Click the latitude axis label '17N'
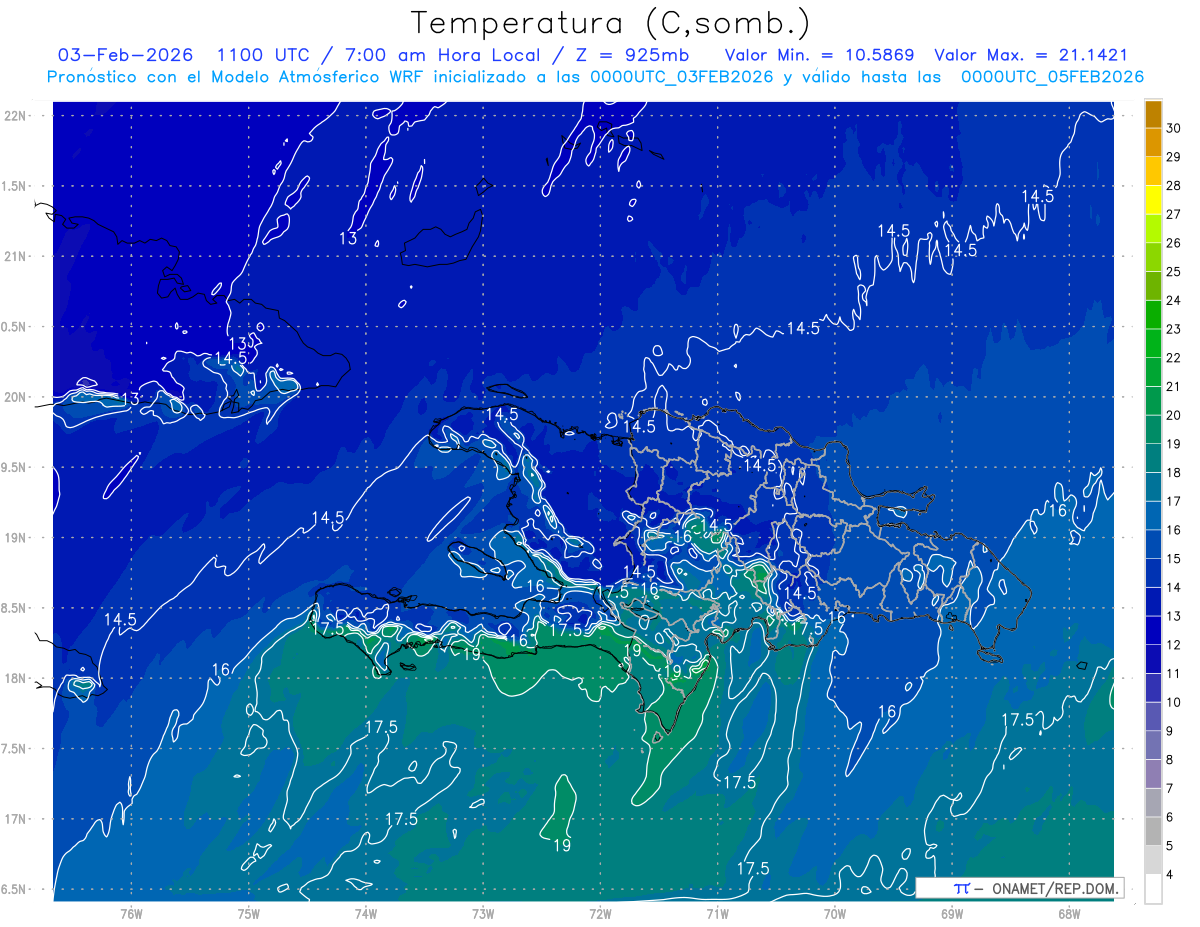 coord(17,819)
